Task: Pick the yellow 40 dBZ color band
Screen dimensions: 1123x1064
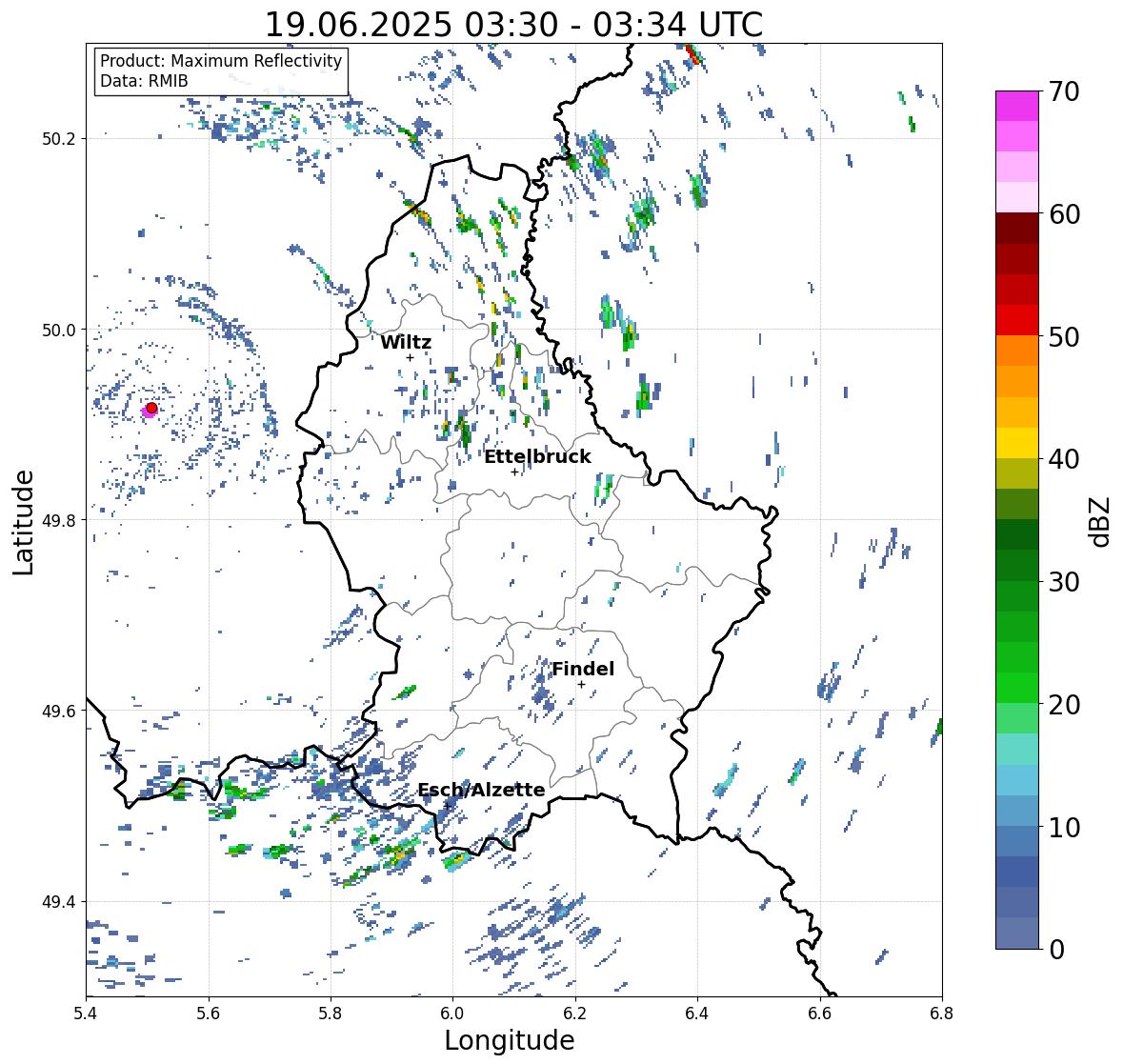Action: [x=1017, y=443]
